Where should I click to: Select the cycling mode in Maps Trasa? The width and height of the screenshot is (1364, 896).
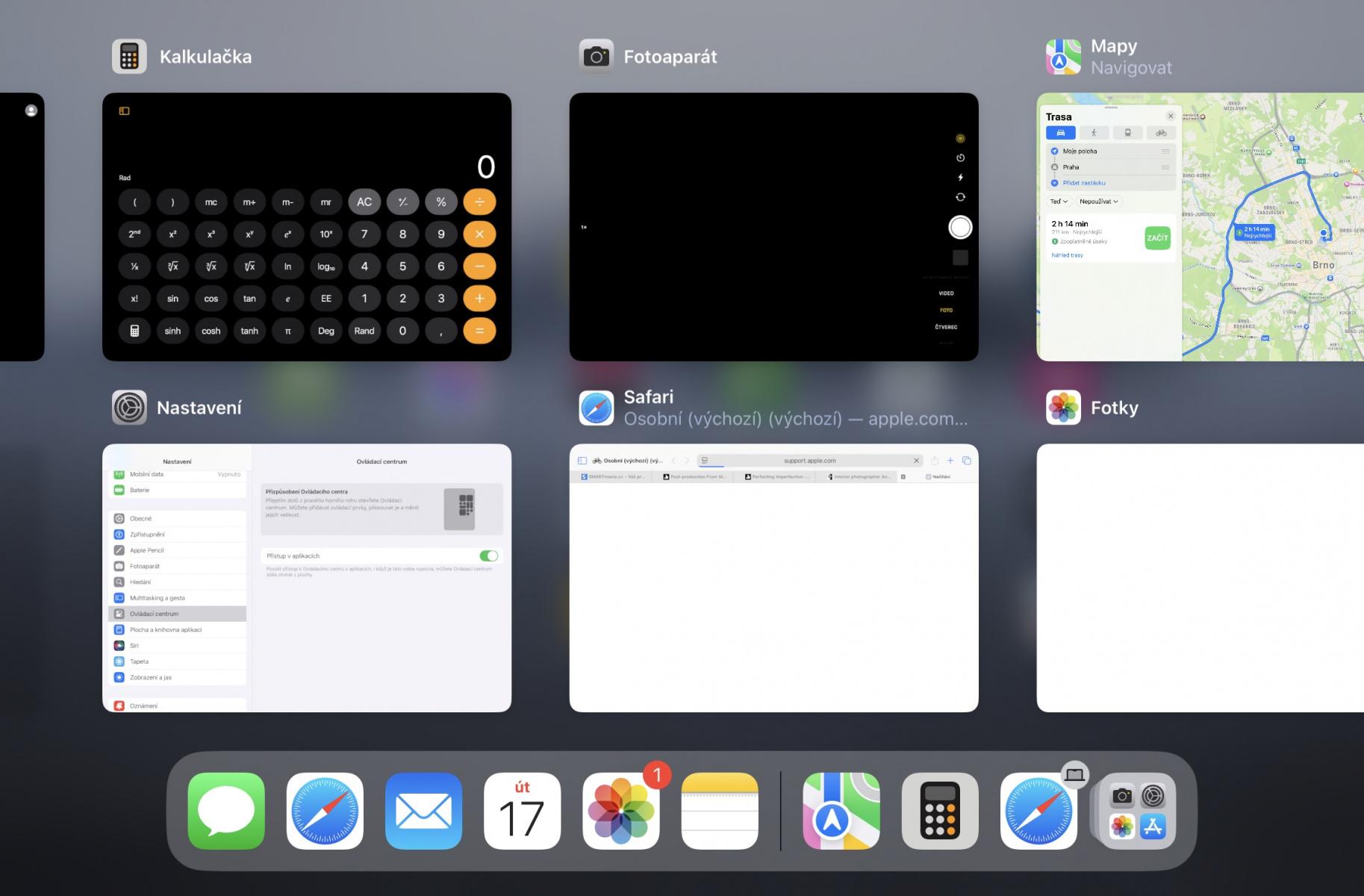coord(1161,133)
